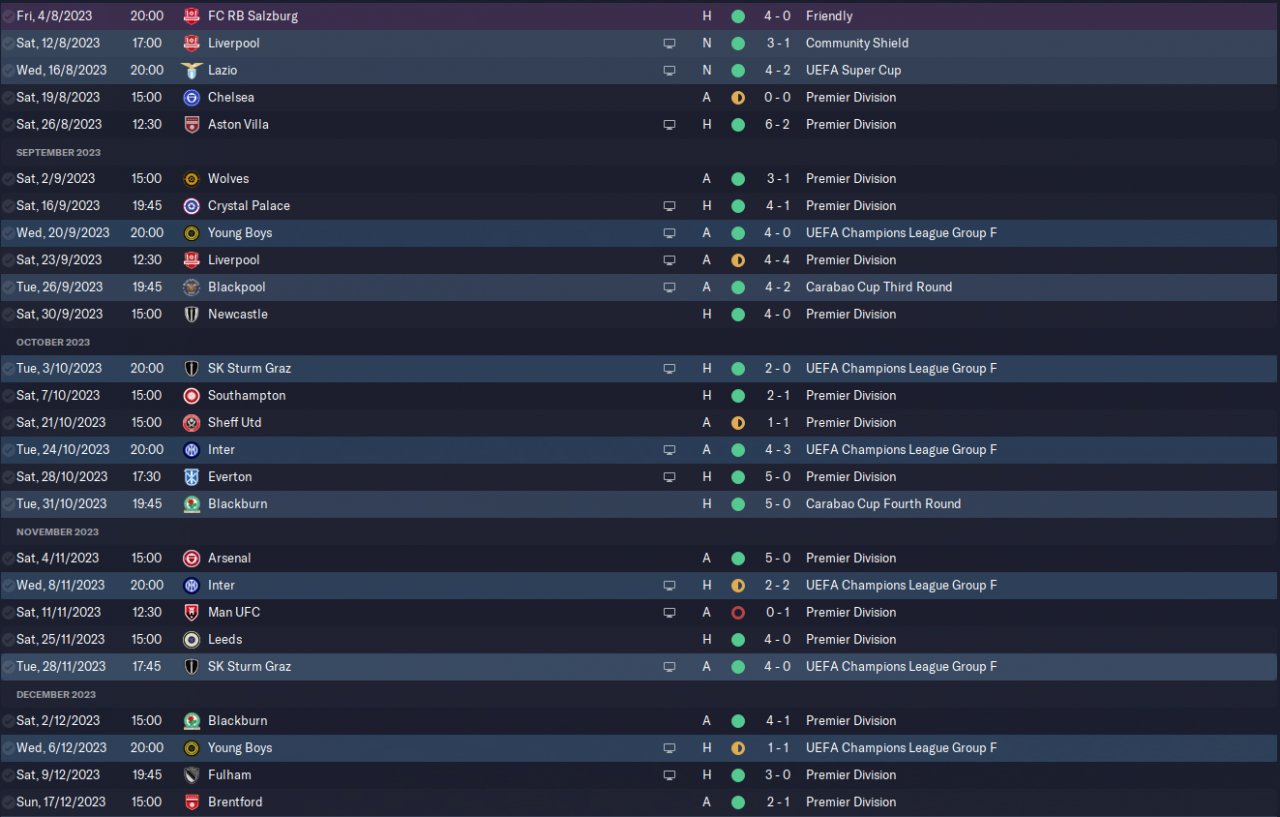1280x817 pixels.
Task: Open the 4 - 4 Liverpool match result
Action: coord(779,260)
